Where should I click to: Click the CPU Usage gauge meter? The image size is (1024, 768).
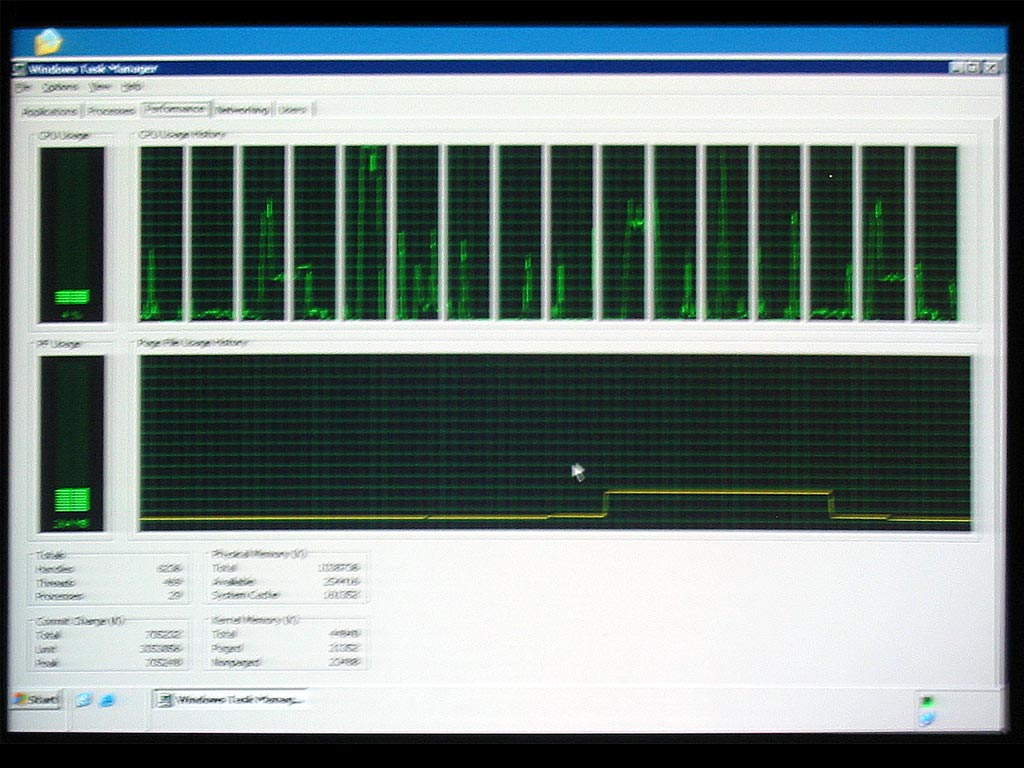tap(72, 234)
